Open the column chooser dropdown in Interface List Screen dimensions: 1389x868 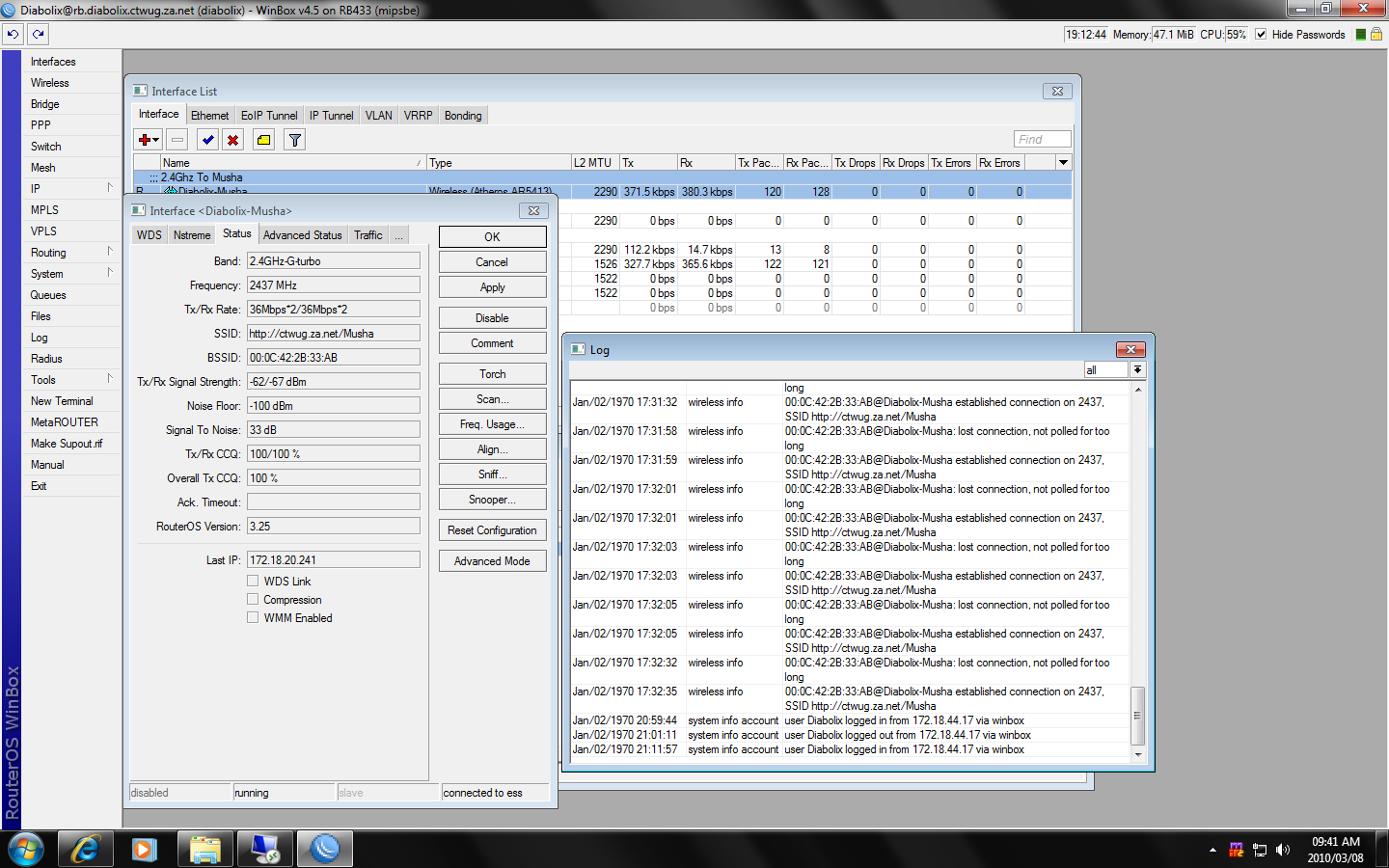pos(1063,162)
